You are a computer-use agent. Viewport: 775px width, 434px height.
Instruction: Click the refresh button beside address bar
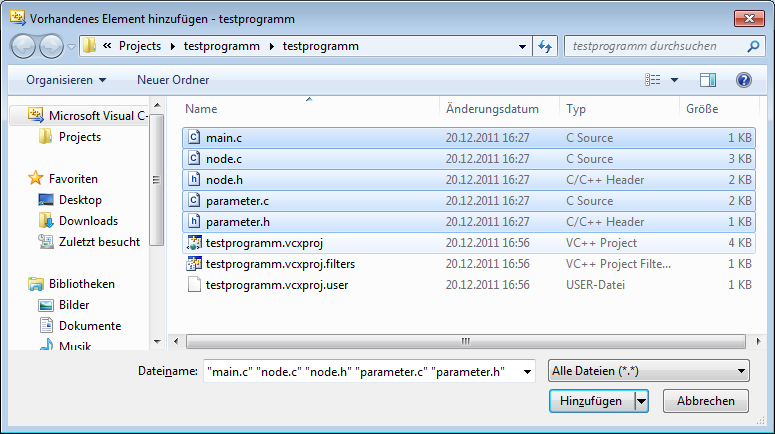tap(546, 46)
